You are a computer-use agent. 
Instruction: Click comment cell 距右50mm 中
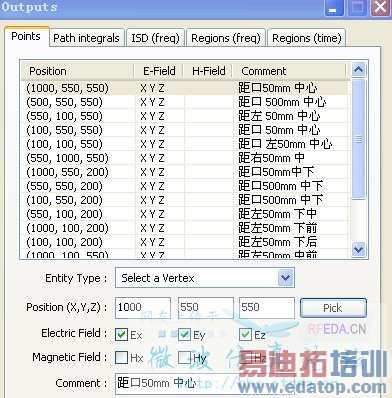(x=271, y=158)
